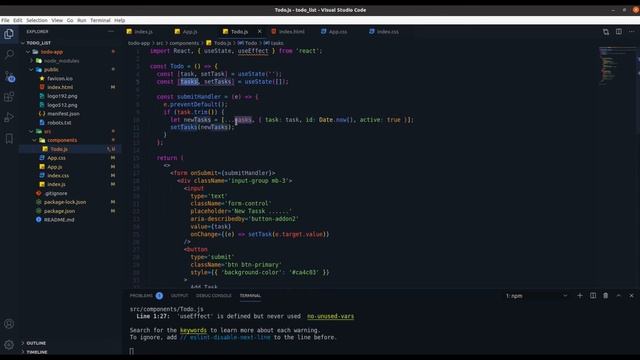This screenshot has height=360, width=640.
Task: Click the Open Changes editor icon
Action: pos(606,31)
